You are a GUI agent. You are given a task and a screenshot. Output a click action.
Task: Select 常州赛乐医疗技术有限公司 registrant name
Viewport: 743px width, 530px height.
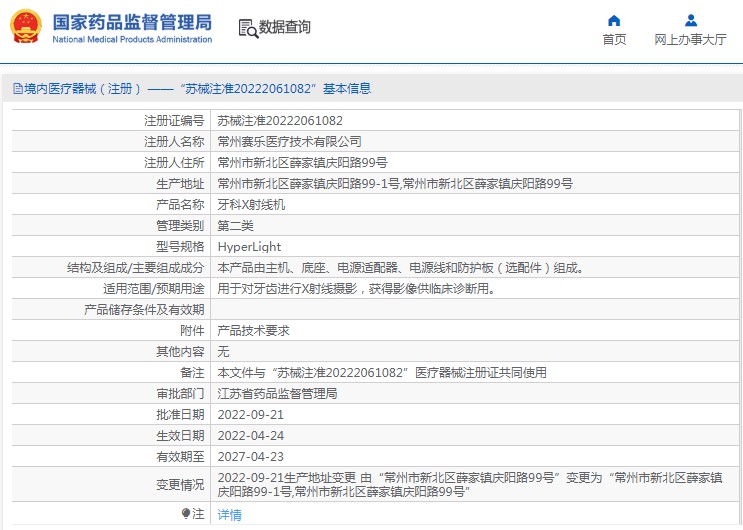pos(290,142)
